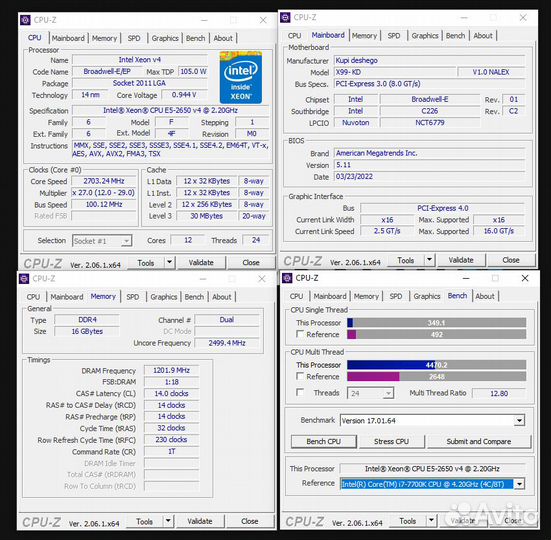
Task: Switch to Mainboard tab in CPU window
Action: pos(68,38)
